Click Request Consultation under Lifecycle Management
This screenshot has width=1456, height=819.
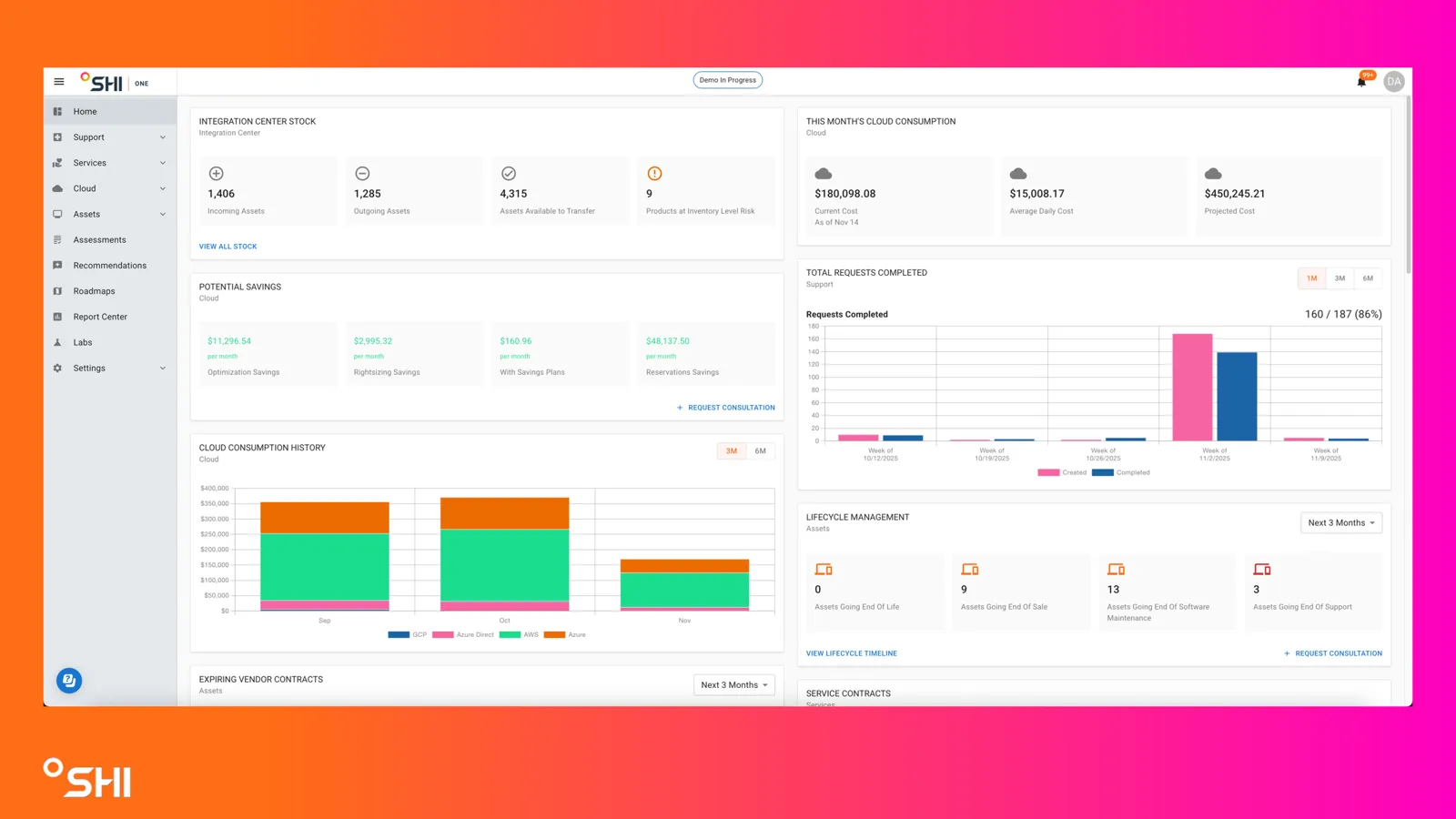pyautogui.click(x=1333, y=653)
